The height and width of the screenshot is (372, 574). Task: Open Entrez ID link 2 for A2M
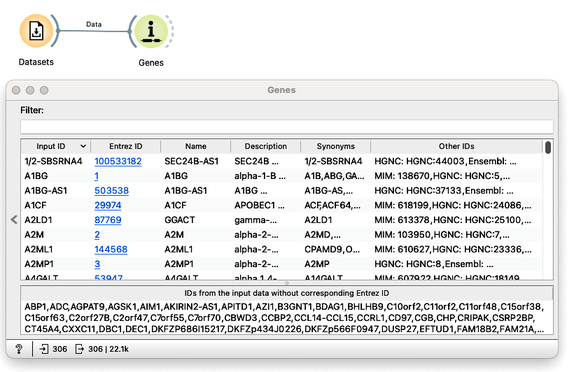click(97, 235)
